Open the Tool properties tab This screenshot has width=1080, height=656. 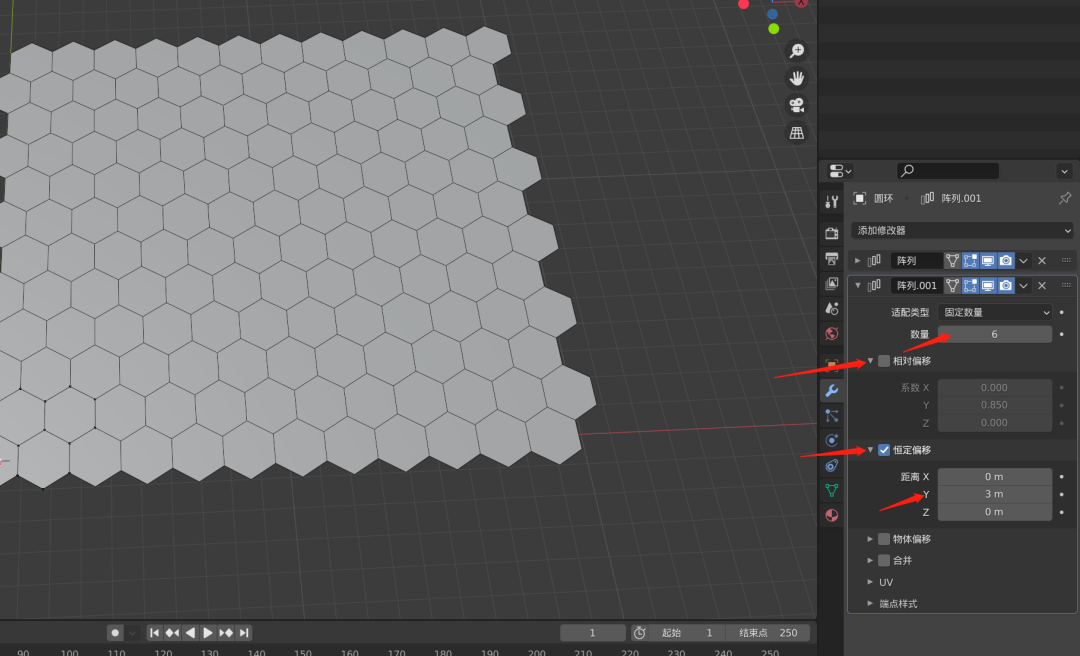[832, 202]
